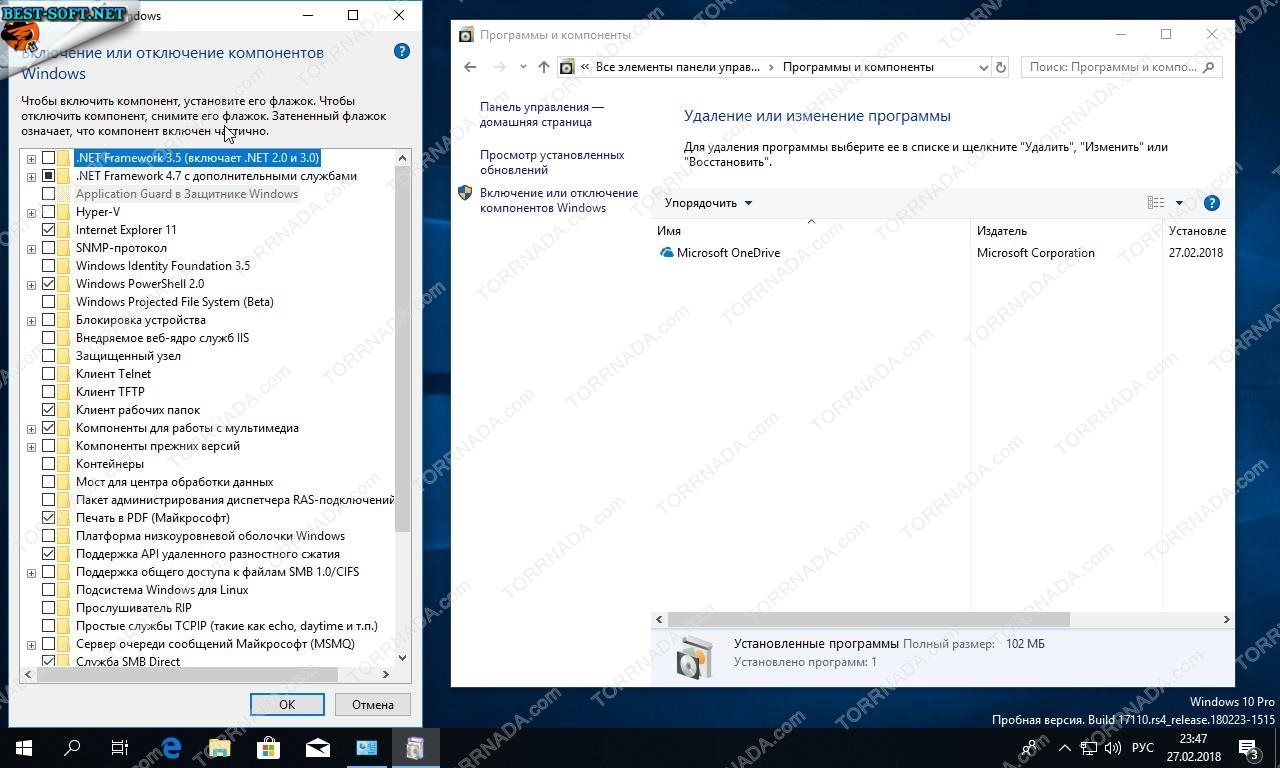Enable Подсистема Windows для Linux checkbox

click(x=48, y=590)
